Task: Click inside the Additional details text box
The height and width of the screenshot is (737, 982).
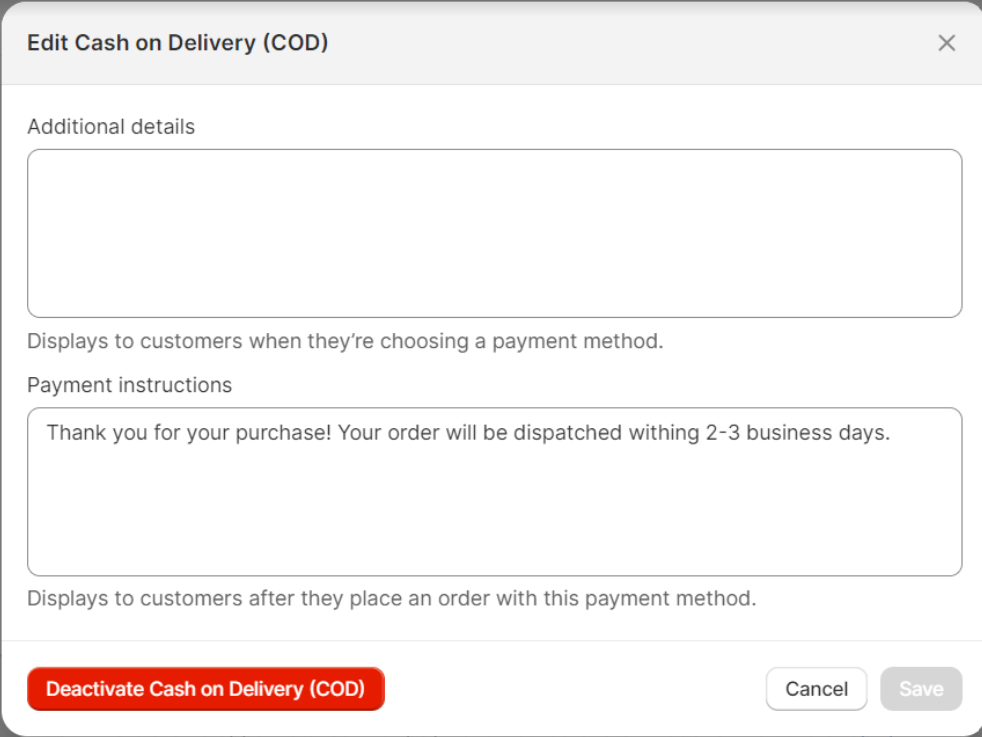Action: click(x=494, y=233)
